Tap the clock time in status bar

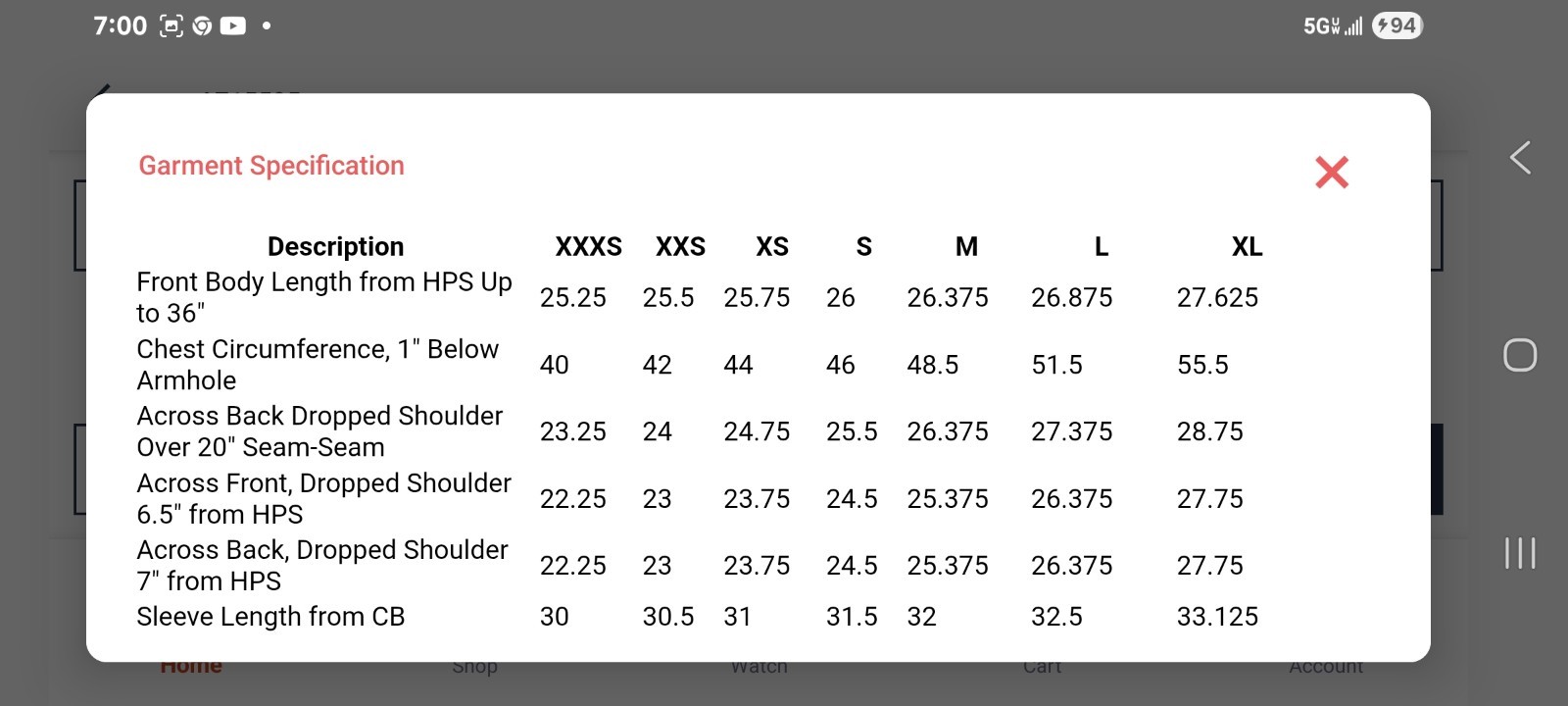120,25
